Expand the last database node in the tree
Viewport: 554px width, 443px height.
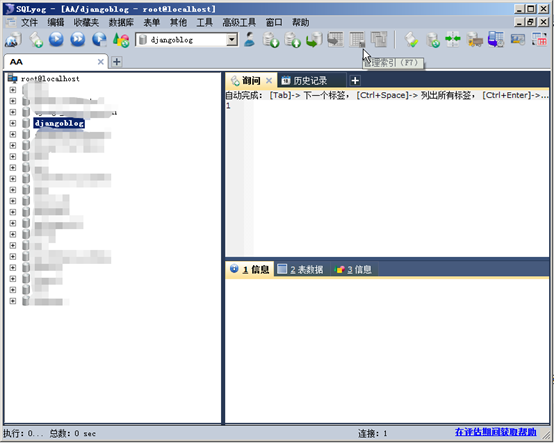pos(13,301)
